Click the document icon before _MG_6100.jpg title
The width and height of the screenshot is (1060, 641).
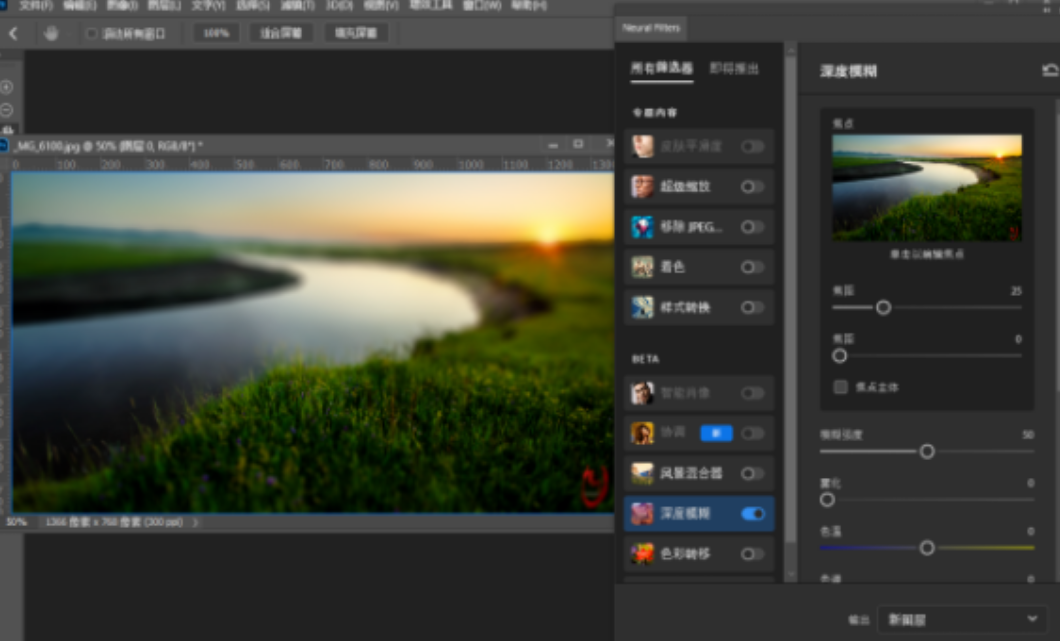[x=4, y=145]
